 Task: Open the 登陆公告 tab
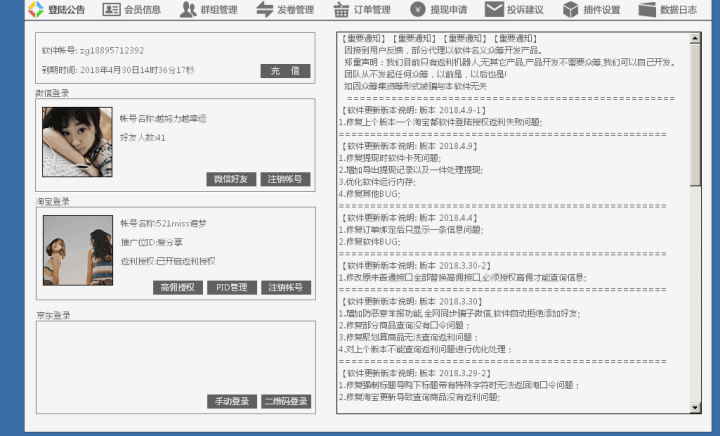[x=67, y=10]
